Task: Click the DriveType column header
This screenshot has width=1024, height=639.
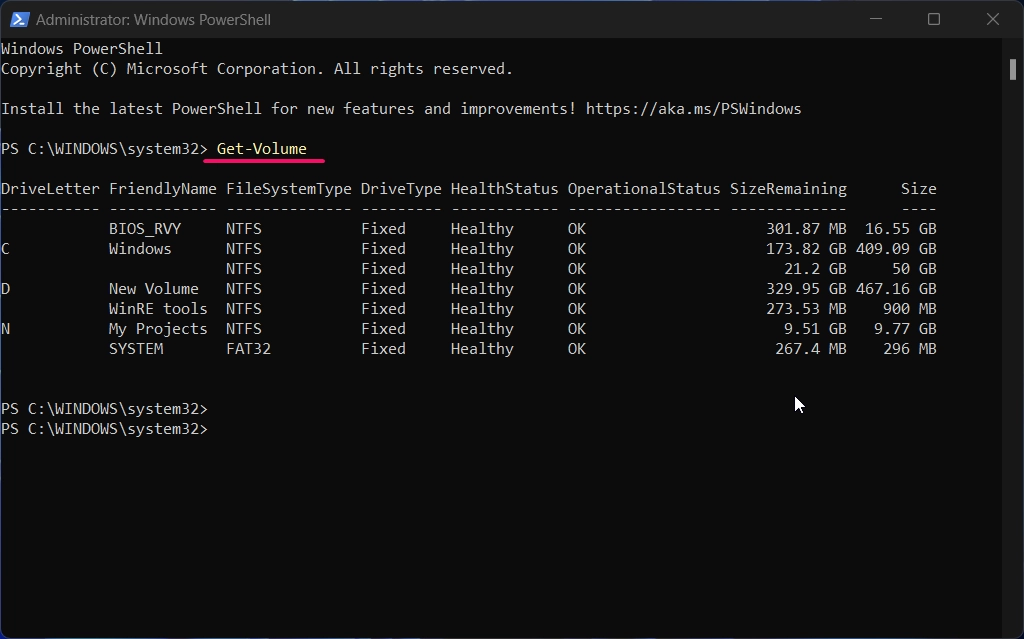Action: [401, 189]
